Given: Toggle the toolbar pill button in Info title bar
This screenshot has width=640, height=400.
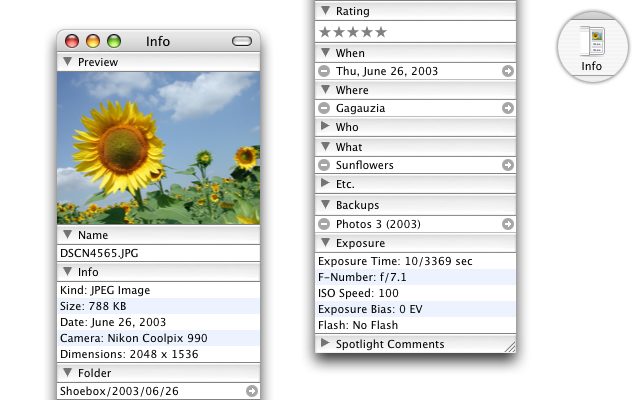Looking at the screenshot, I should point(242,41).
